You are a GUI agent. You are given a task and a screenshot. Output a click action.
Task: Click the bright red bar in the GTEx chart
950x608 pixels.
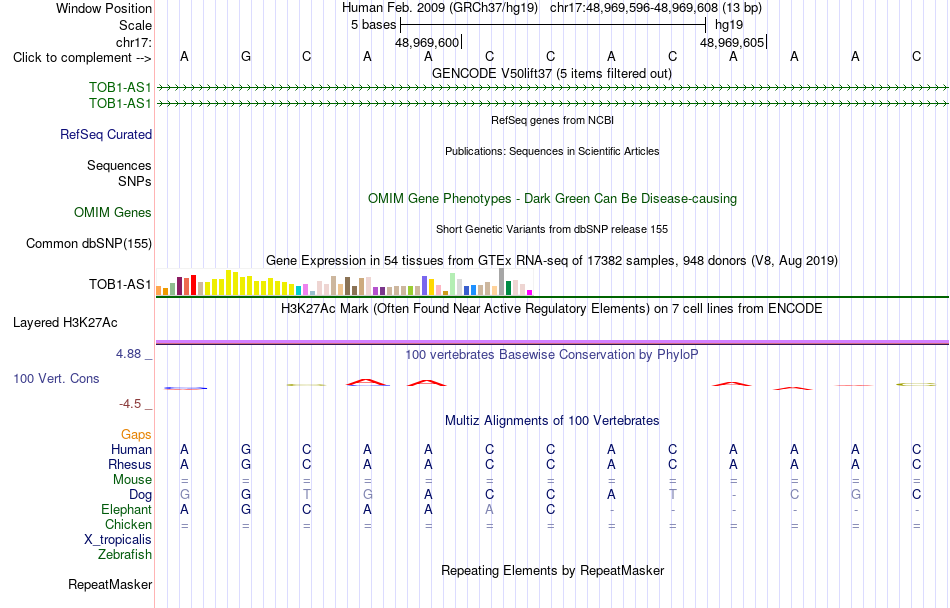pos(193,285)
